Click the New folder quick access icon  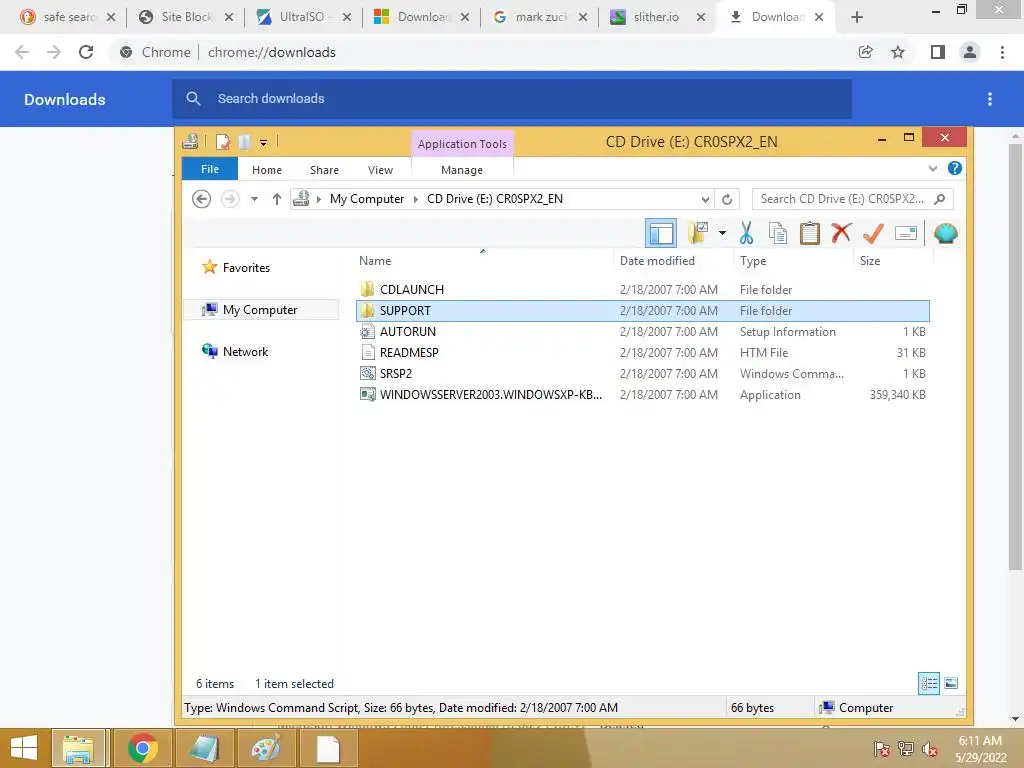pos(244,142)
